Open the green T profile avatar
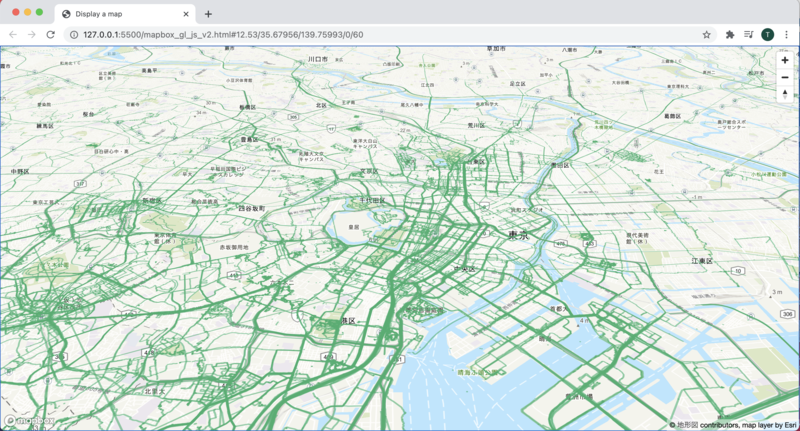Image resolution: width=800 pixels, height=431 pixels. click(x=767, y=35)
